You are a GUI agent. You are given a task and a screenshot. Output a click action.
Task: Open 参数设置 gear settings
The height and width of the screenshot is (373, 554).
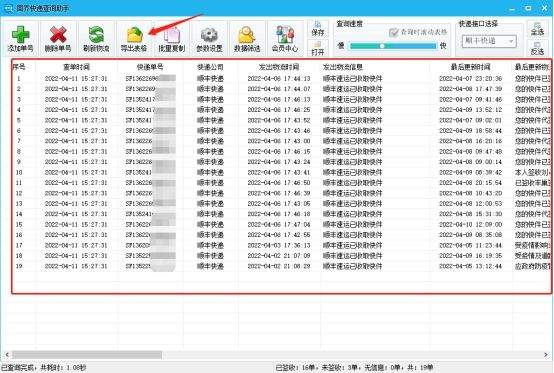click(x=209, y=38)
